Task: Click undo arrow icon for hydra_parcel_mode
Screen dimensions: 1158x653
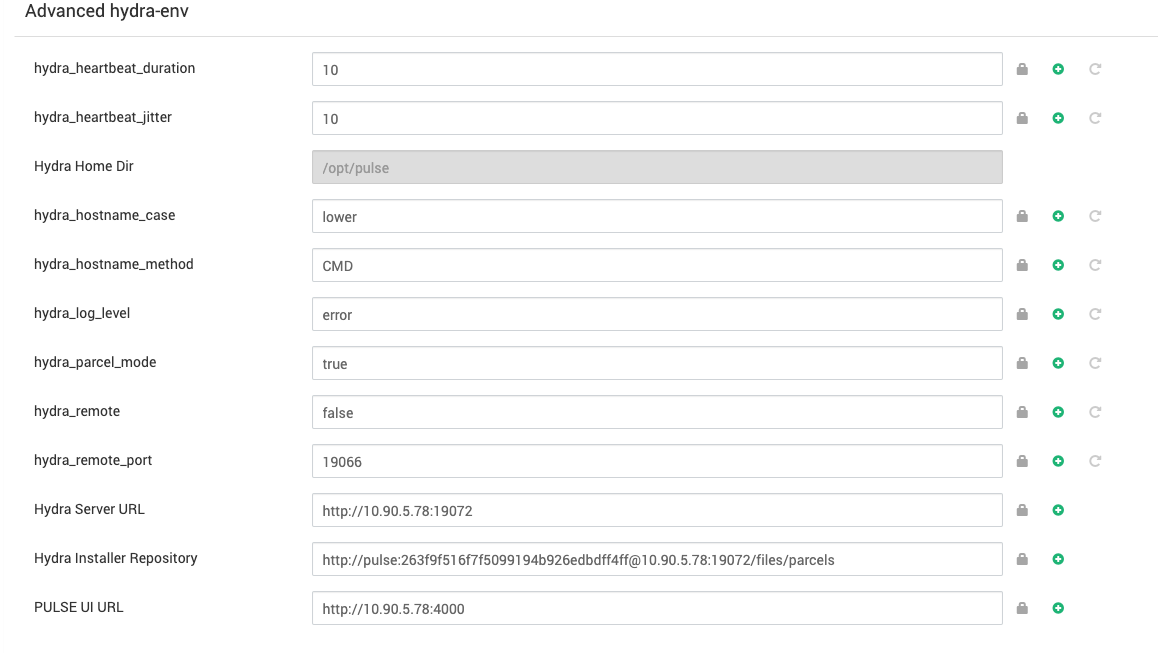Action: pos(1095,363)
